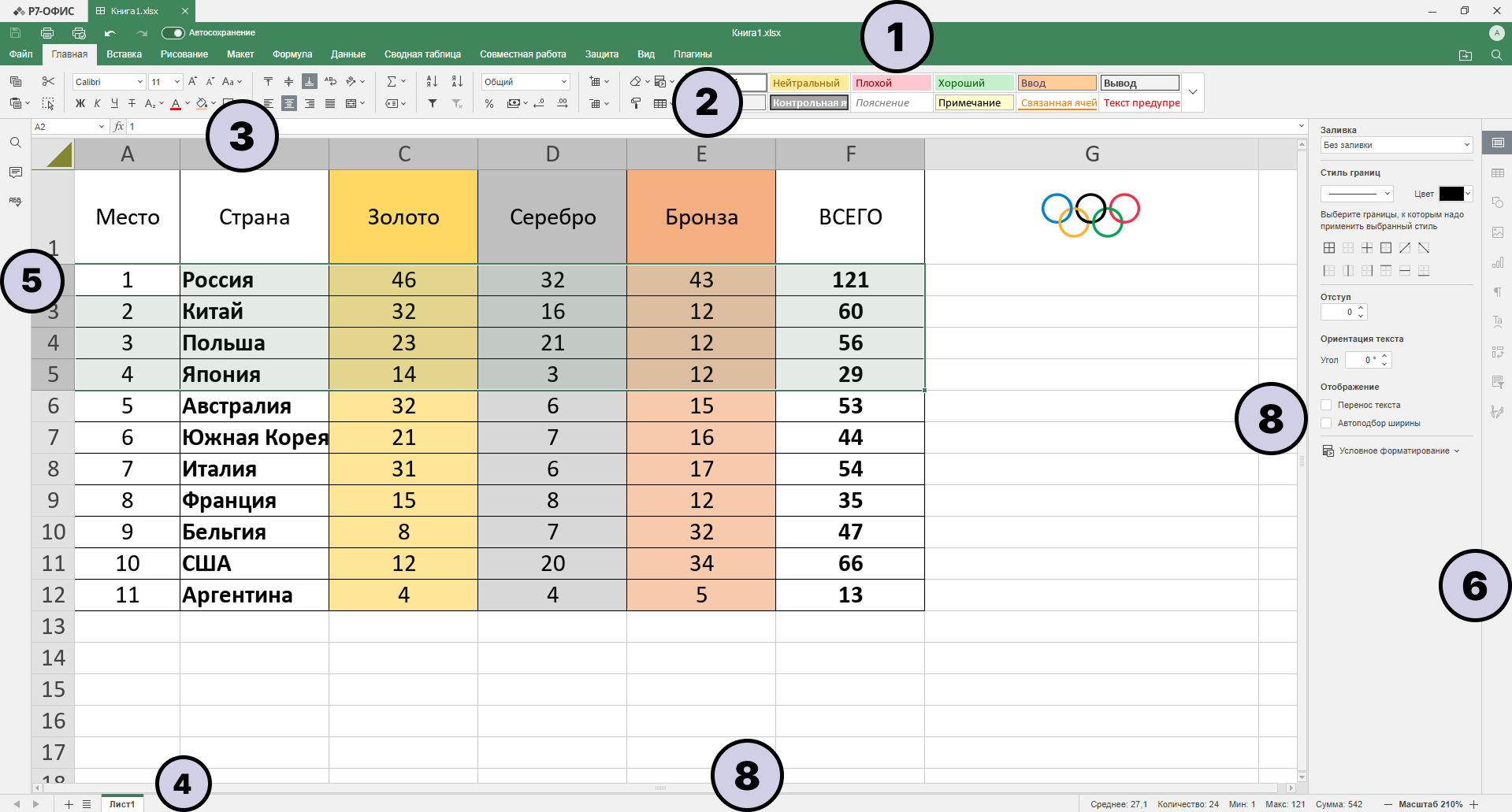This screenshot has height=812, width=1512.
Task: Click the Bold (Ж) formatting icon
Action: click(x=80, y=103)
